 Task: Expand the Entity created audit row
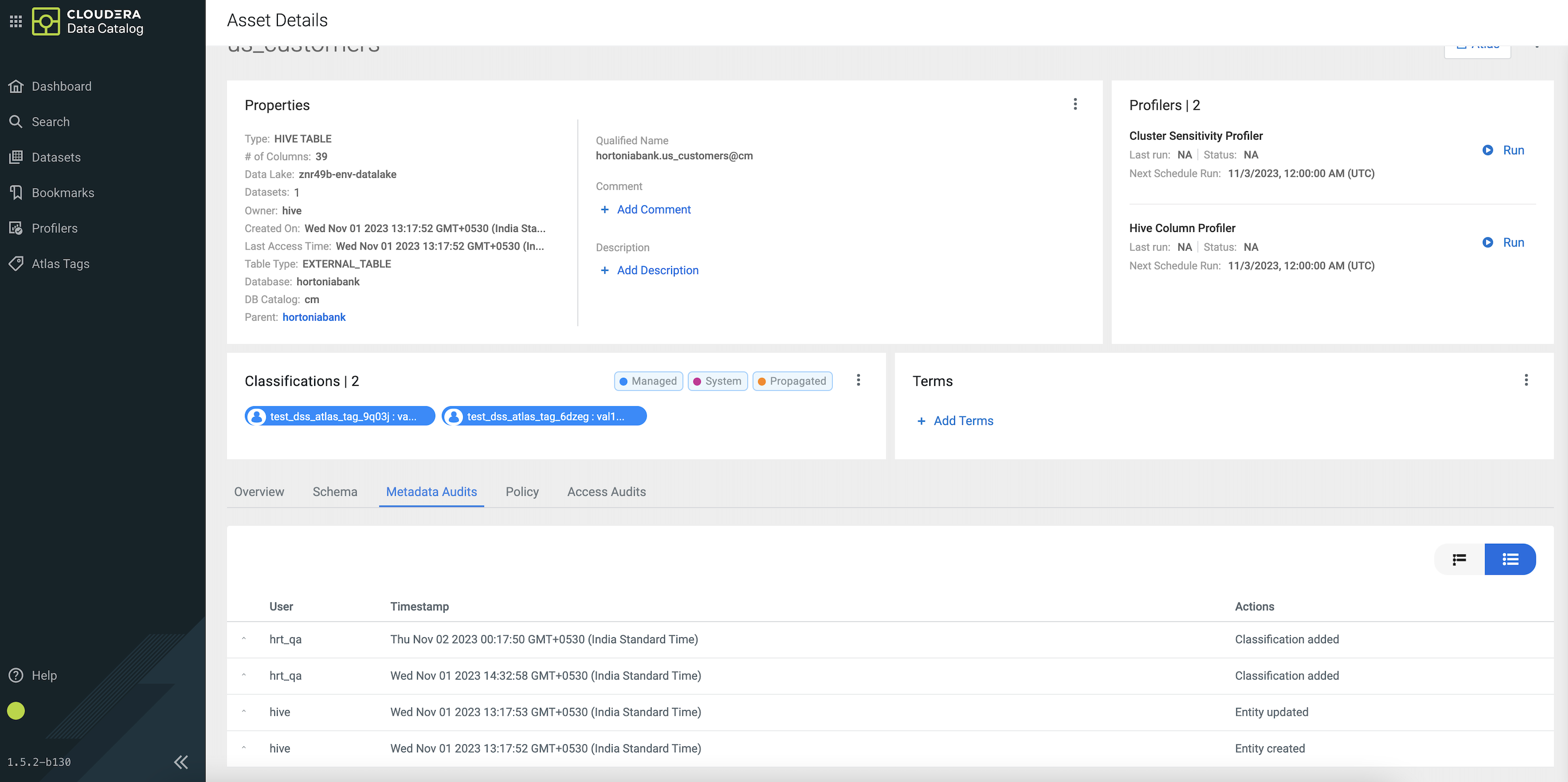244,749
